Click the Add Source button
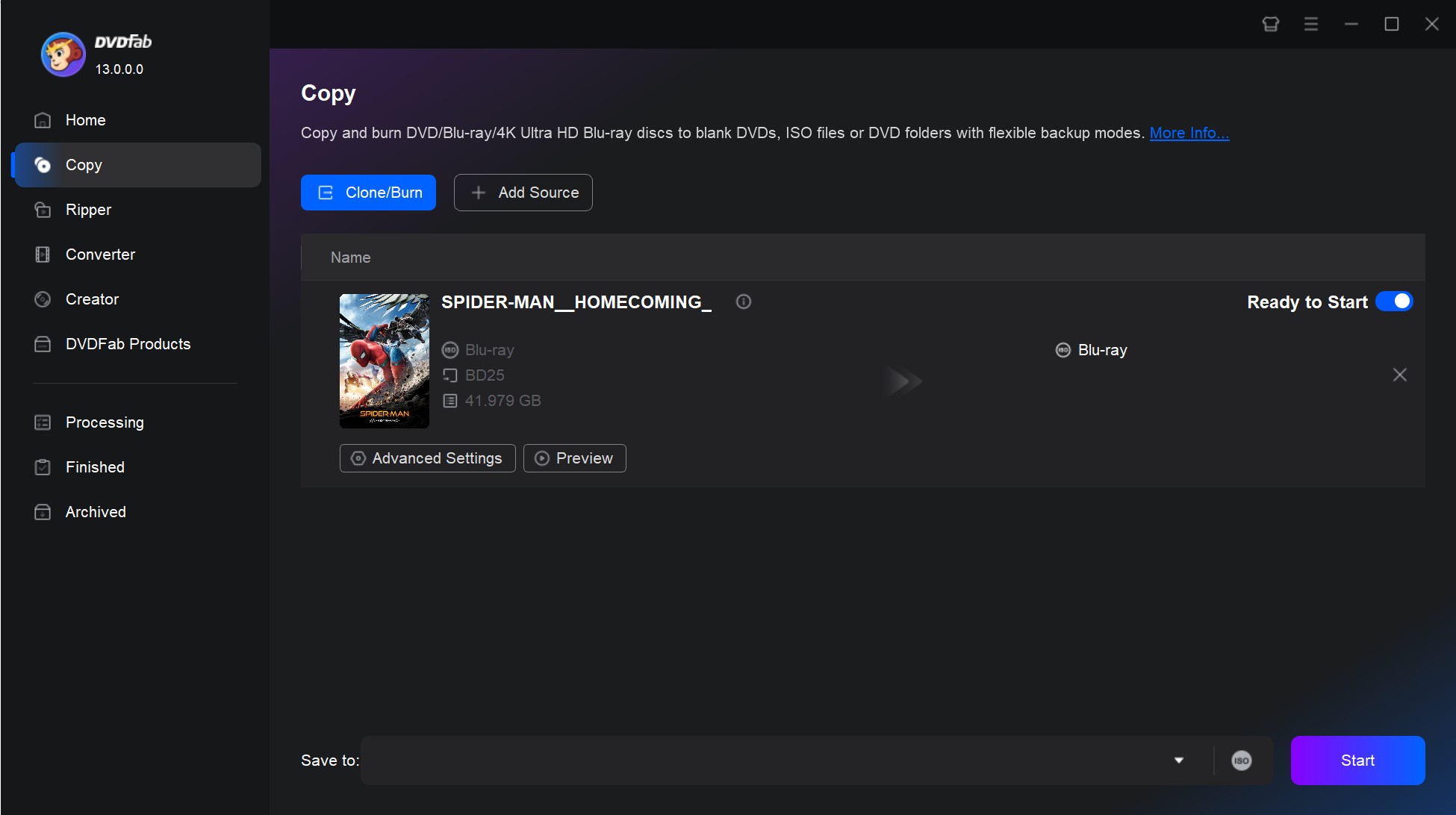This screenshot has width=1456, height=815. [x=524, y=192]
